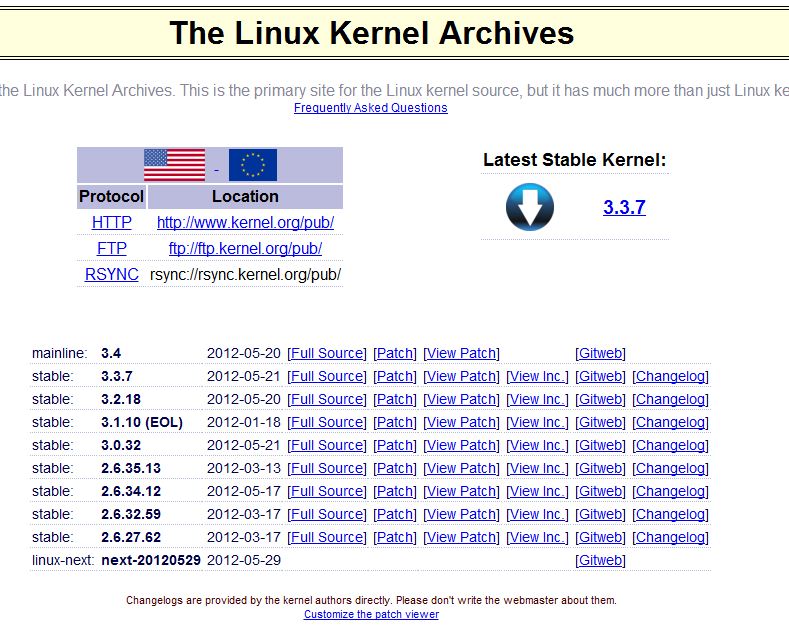Download Full Source for stable 2.6.27.62

coord(327,537)
